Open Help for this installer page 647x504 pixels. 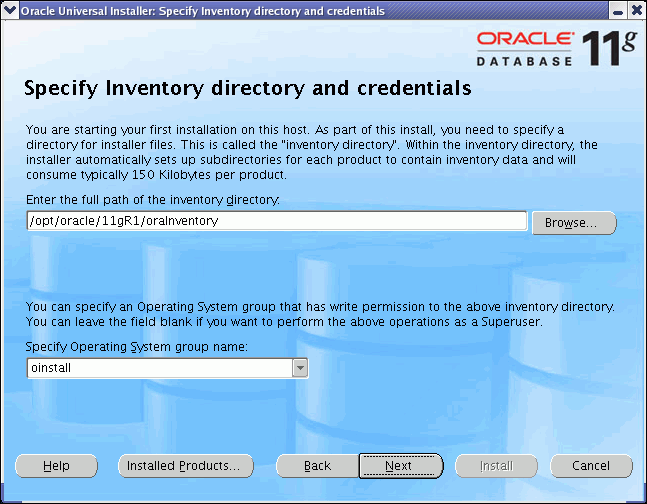click(56, 466)
